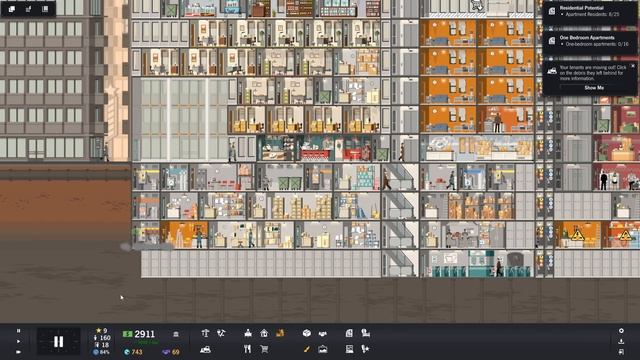Click the third icon in top-left panel
The height and width of the screenshot is (360, 640).
point(45,9)
